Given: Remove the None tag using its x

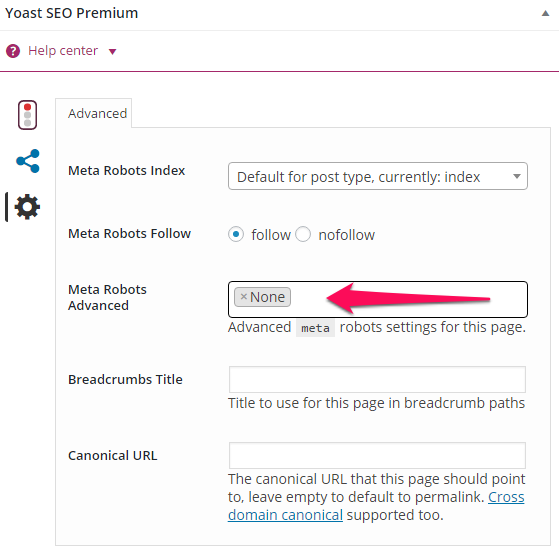Looking at the screenshot, I should [243, 297].
